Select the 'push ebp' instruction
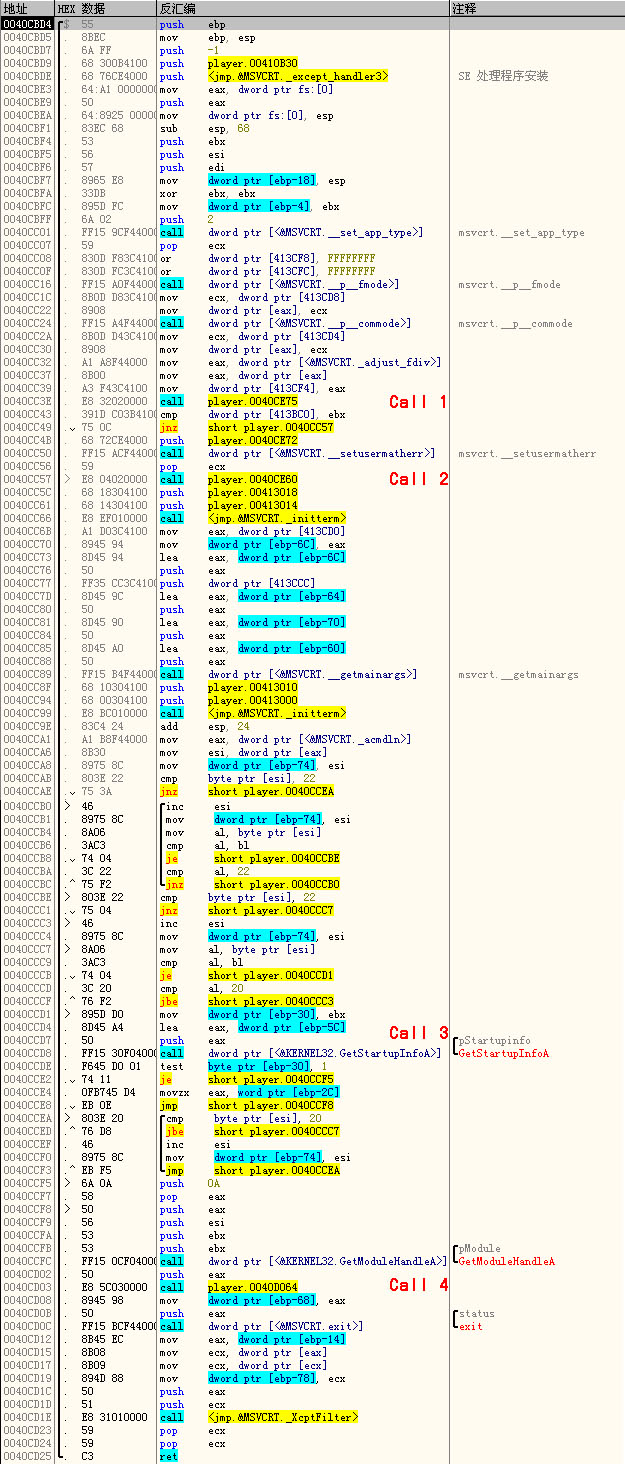 point(193,23)
